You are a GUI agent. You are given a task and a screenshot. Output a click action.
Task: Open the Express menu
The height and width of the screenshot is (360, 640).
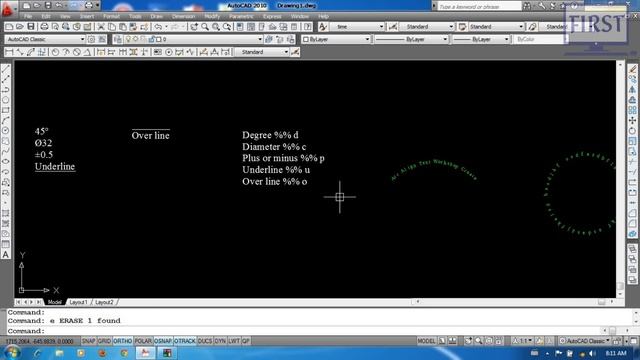tap(272, 16)
